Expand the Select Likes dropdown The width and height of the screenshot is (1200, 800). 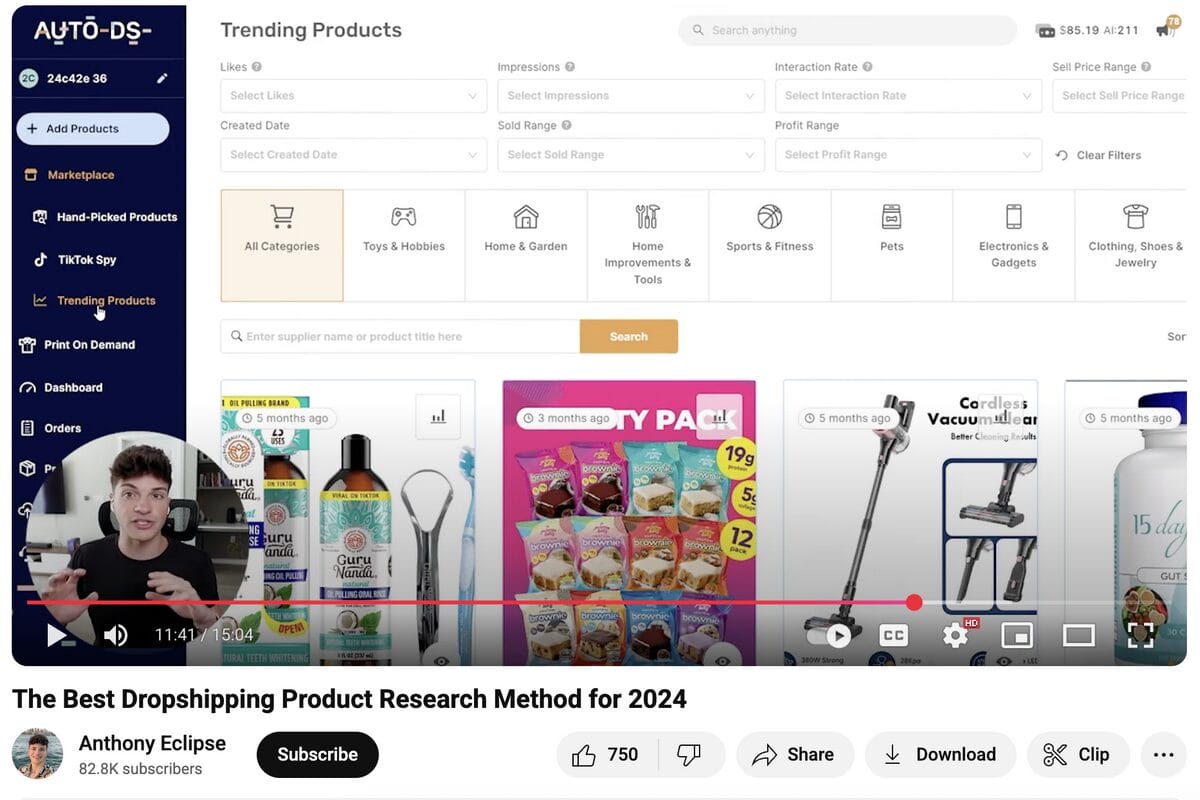click(354, 96)
